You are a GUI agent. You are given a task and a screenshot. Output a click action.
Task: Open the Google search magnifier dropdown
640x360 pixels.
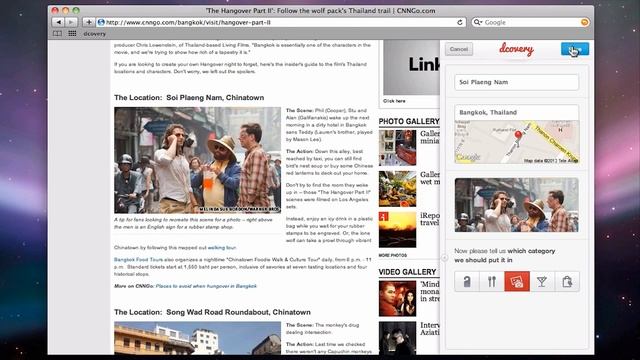[x=478, y=22]
